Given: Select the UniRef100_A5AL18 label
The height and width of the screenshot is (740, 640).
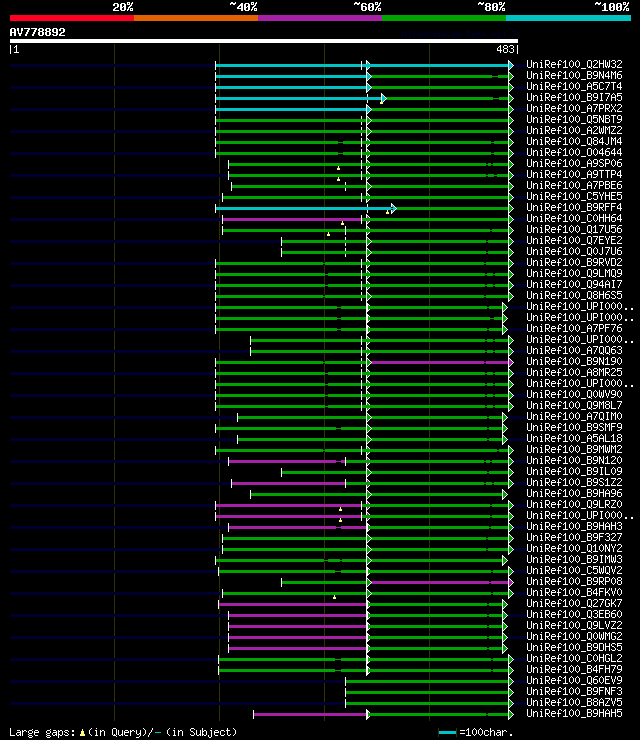Looking at the screenshot, I should [x=574, y=438].
